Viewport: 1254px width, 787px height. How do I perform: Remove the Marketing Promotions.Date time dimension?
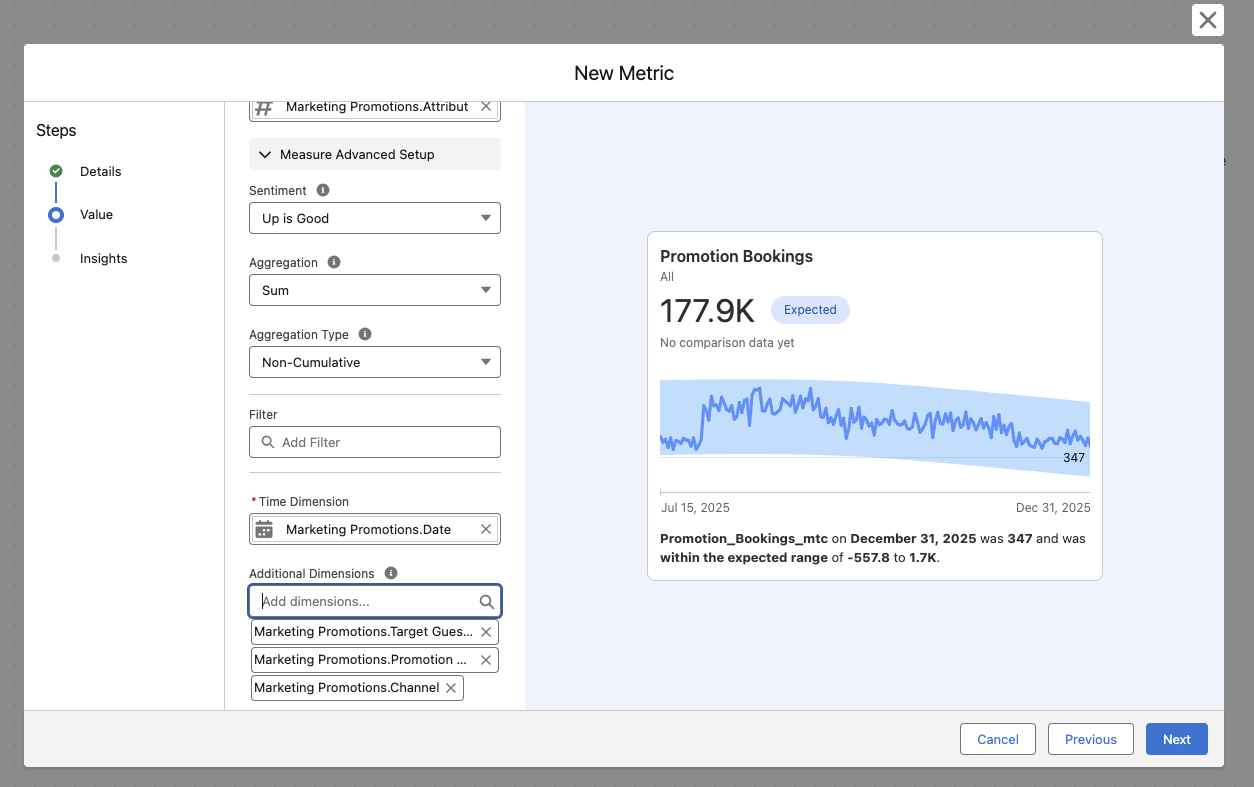[x=486, y=529]
